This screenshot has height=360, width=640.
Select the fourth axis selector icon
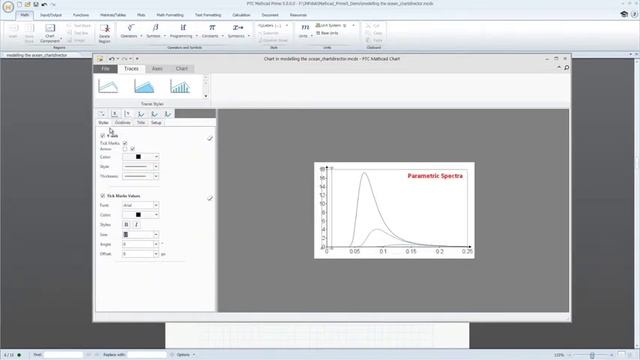point(141,114)
